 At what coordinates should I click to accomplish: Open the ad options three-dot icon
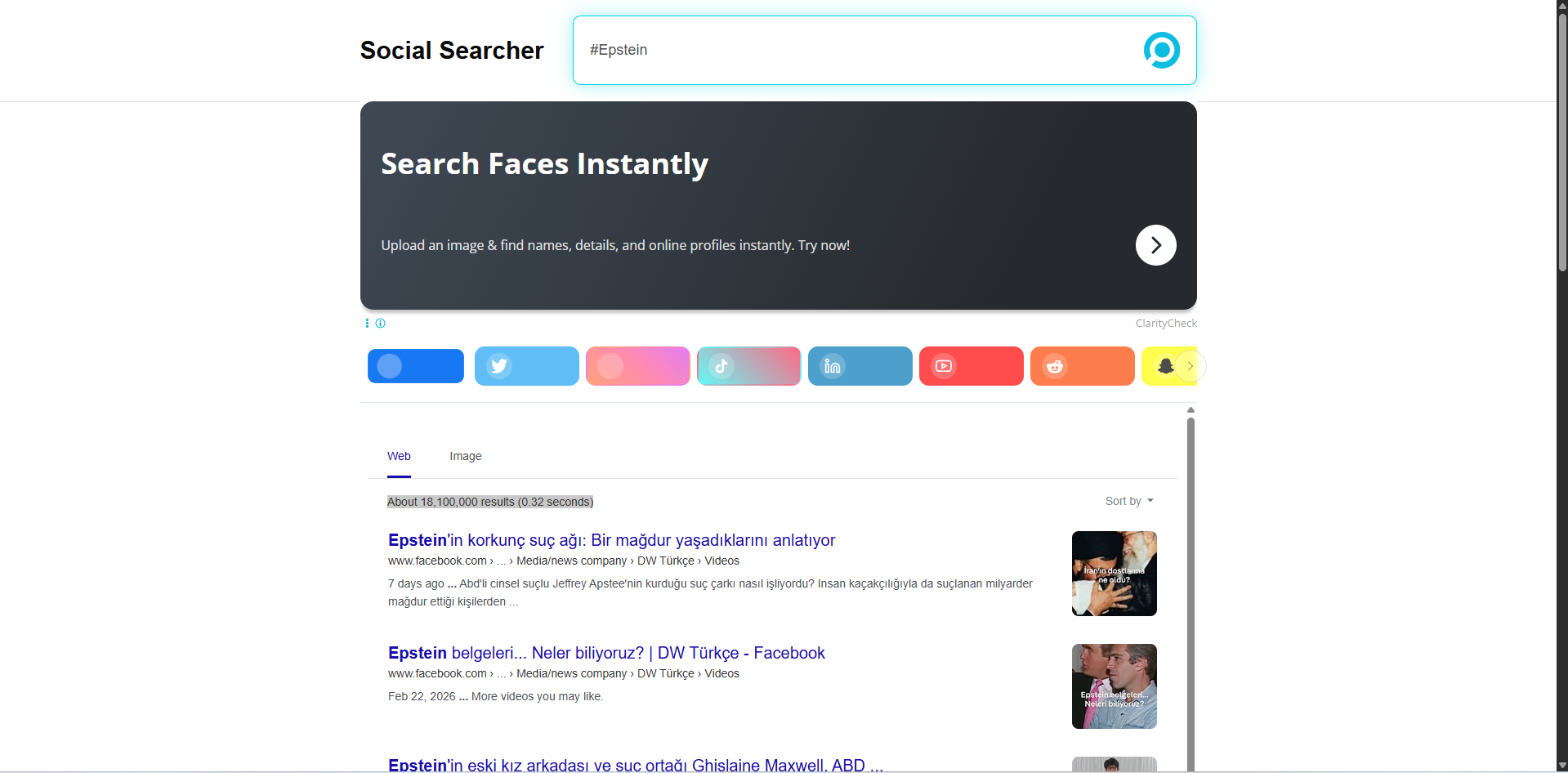pyautogui.click(x=367, y=324)
